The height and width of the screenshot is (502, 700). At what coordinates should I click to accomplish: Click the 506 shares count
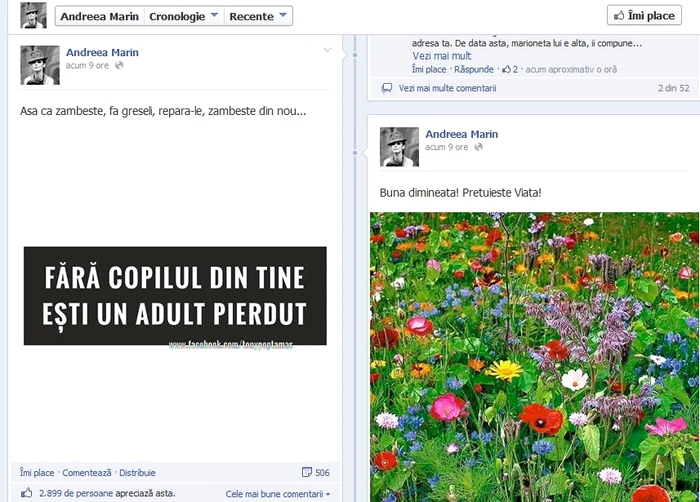click(x=322, y=473)
